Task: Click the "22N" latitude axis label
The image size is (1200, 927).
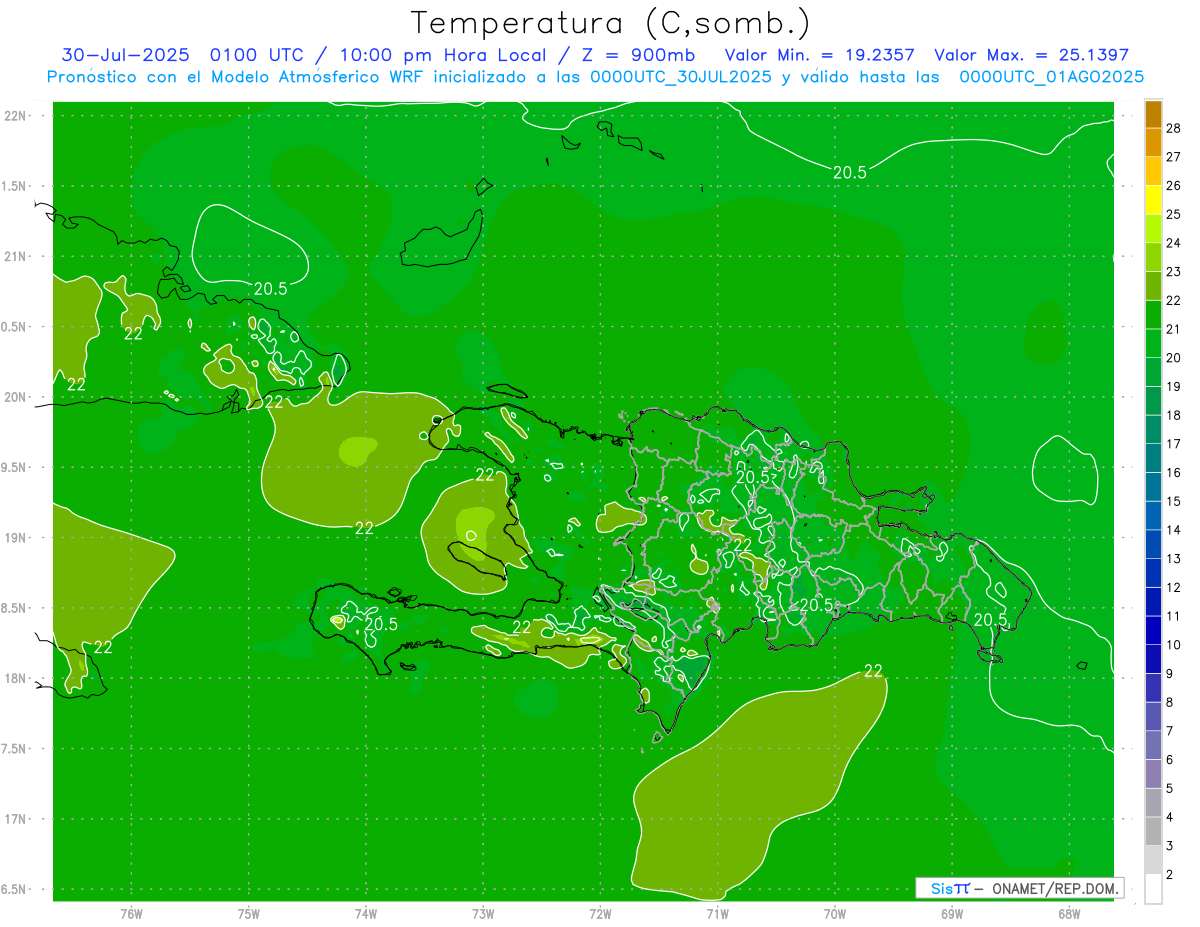Action: 14,116
